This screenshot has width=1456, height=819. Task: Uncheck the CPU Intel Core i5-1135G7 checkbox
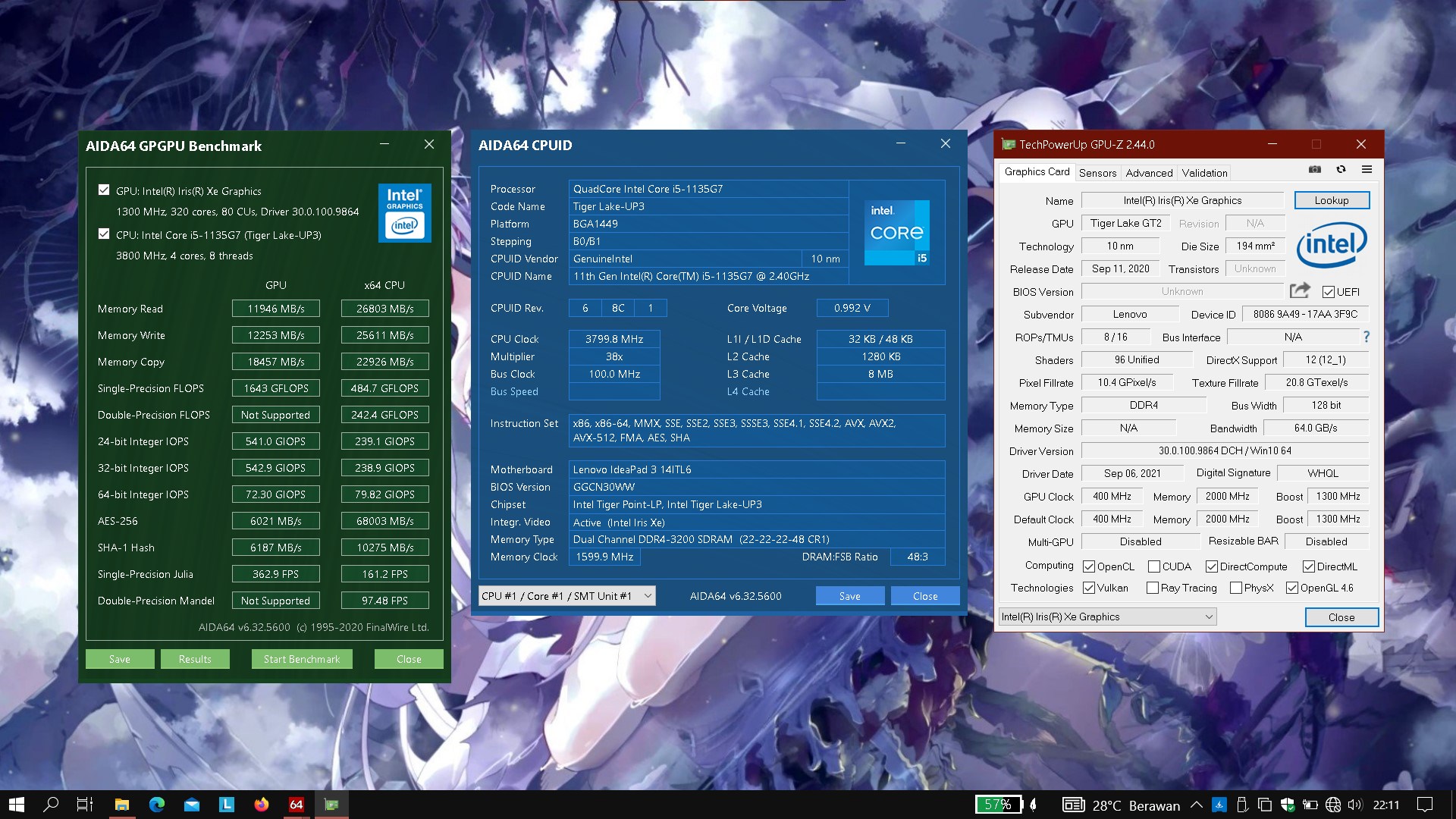(104, 234)
